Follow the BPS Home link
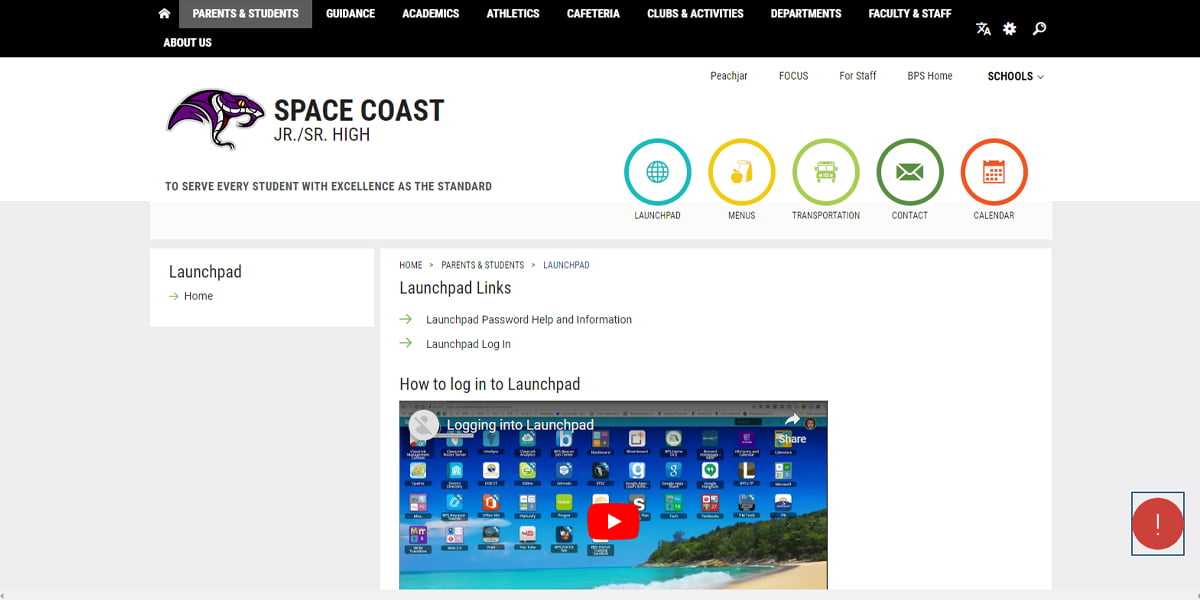This screenshot has width=1200, height=600. [930, 76]
